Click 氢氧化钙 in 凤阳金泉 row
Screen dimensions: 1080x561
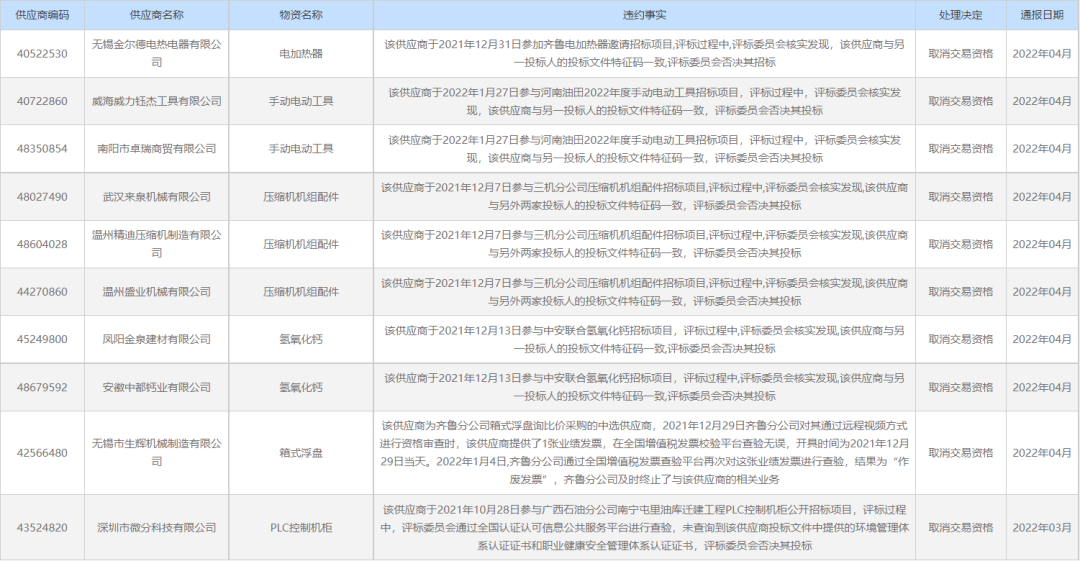click(x=301, y=339)
